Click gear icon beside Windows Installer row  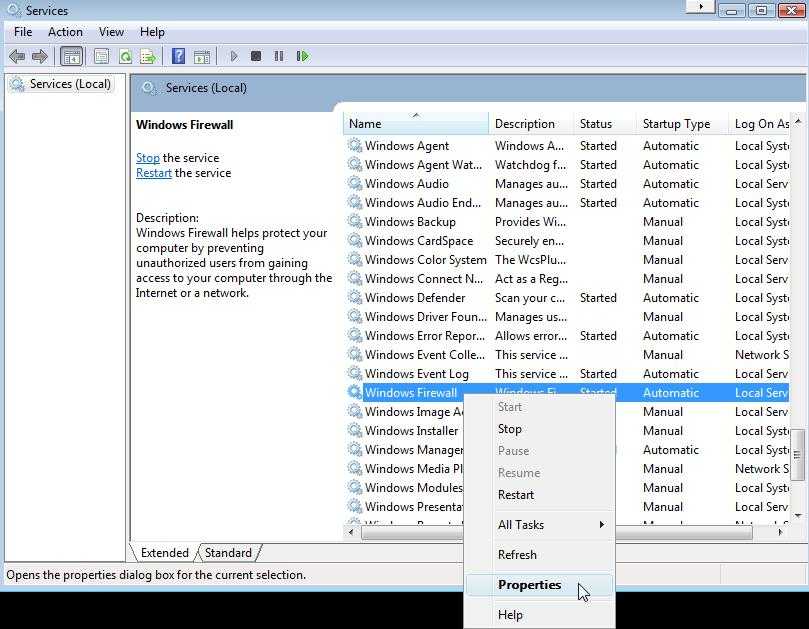[x=354, y=430]
